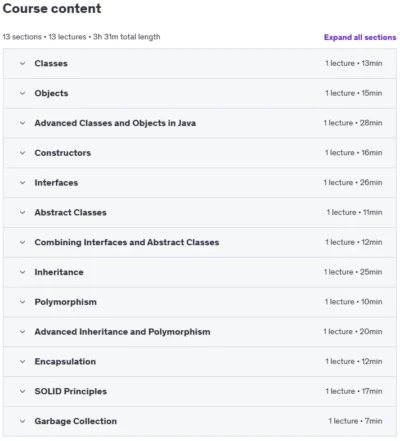This screenshot has height=441, width=400.
Task: Open the Inheritance section title
Action: (x=59, y=272)
